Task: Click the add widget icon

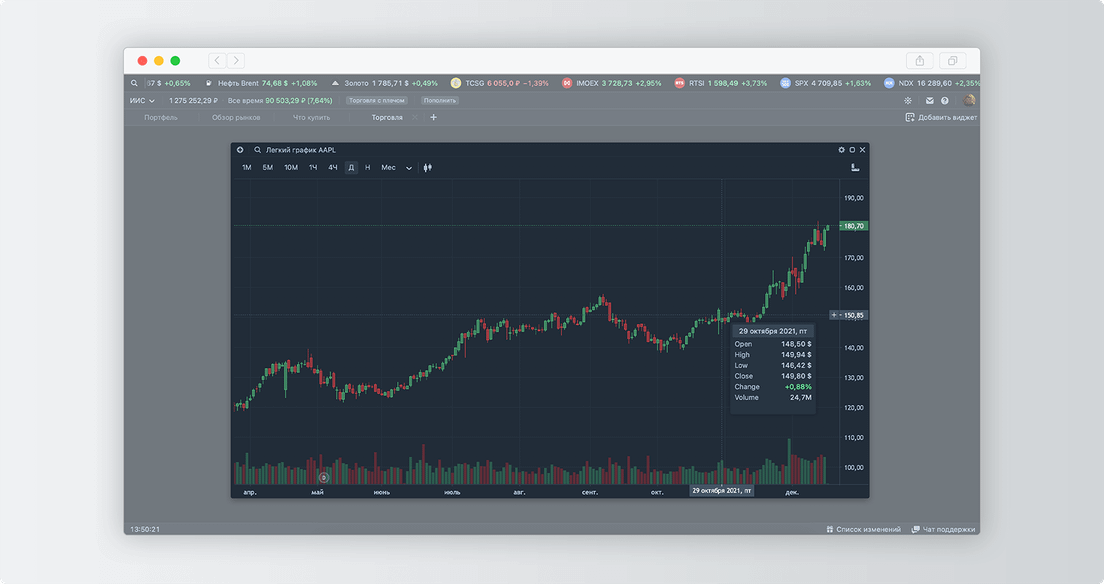Action: coord(910,118)
